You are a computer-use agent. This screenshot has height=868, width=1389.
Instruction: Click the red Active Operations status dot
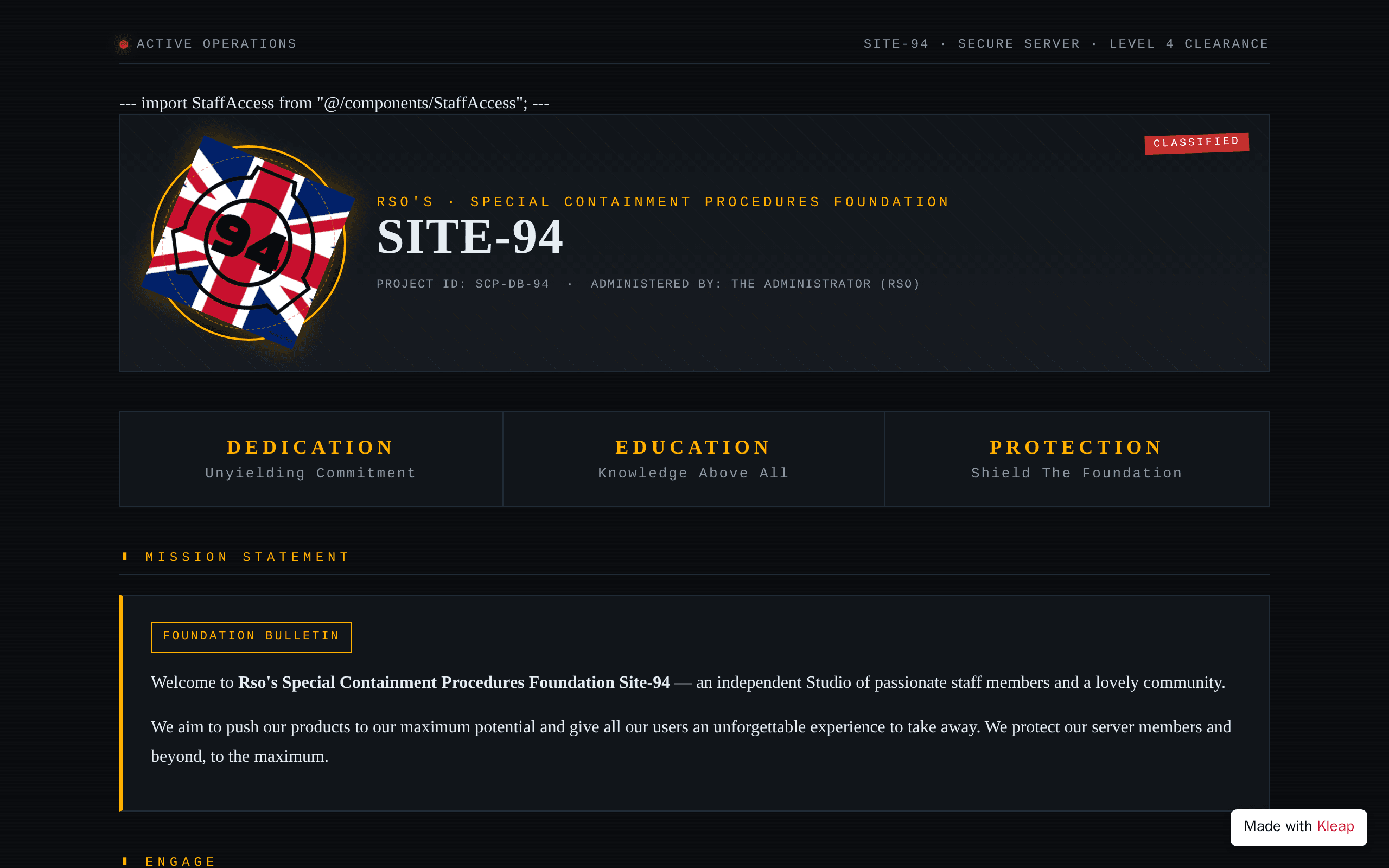(123, 44)
